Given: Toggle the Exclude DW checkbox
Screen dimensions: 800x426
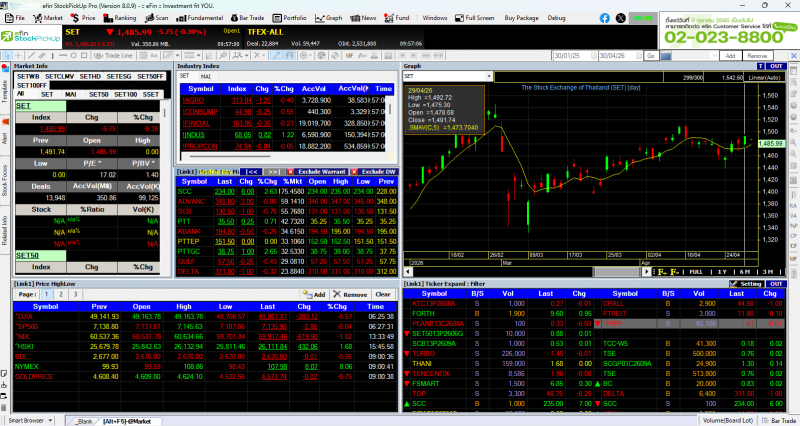Looking at the screenshot, I should click(355, 172).
